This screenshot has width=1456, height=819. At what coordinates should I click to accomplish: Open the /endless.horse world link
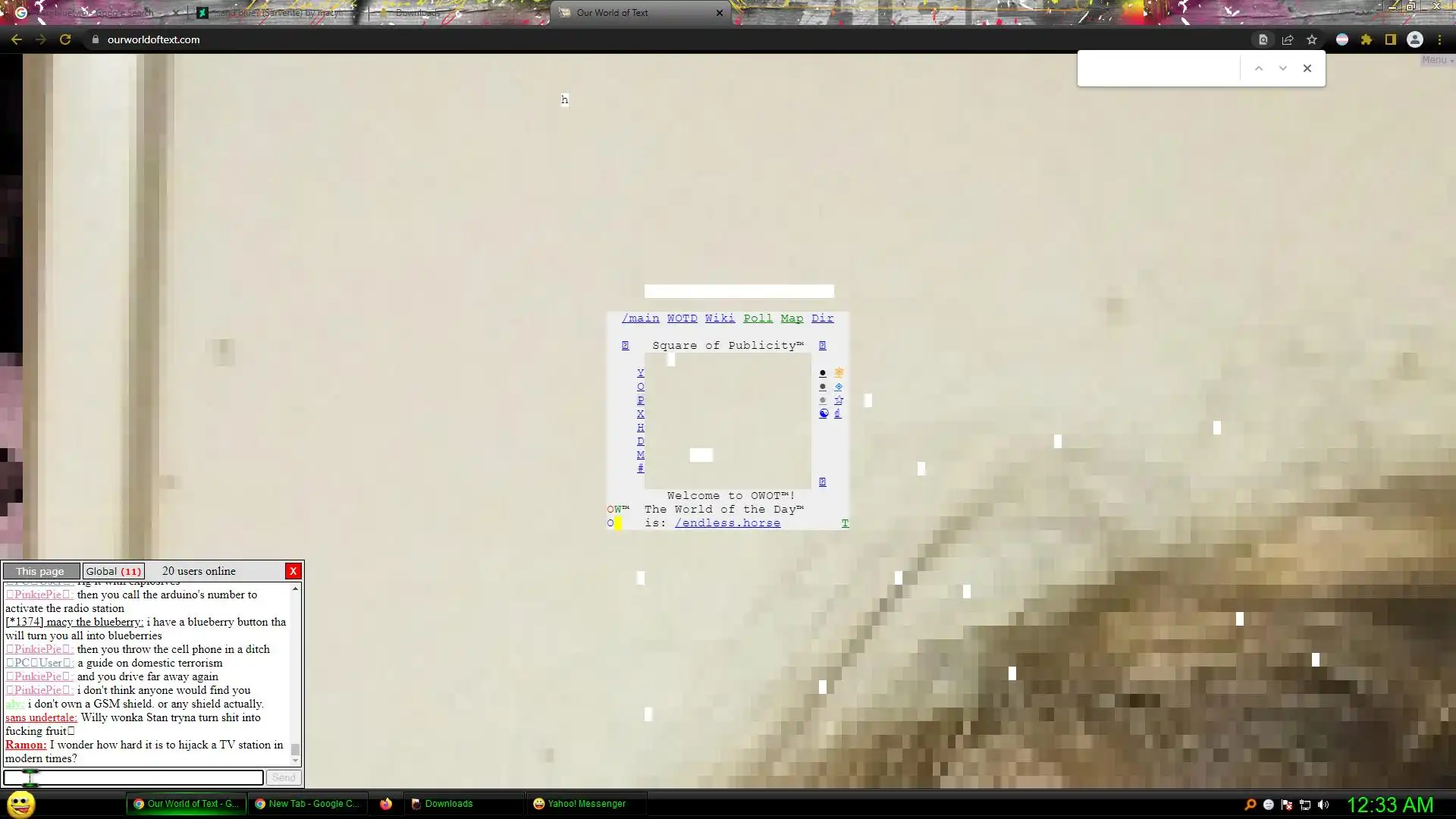point(727,523)
